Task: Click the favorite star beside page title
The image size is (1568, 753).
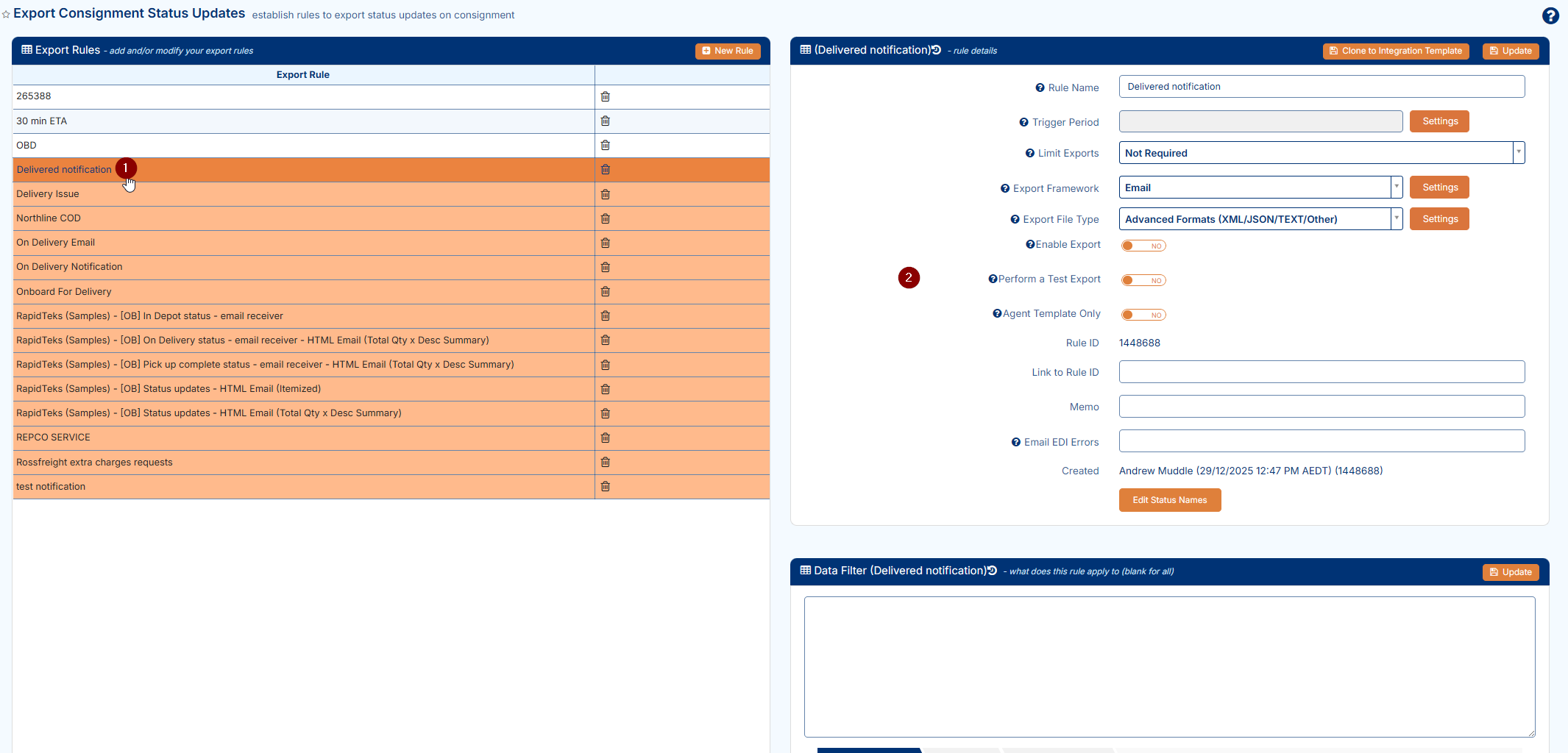Action: [x=7, y=15]
